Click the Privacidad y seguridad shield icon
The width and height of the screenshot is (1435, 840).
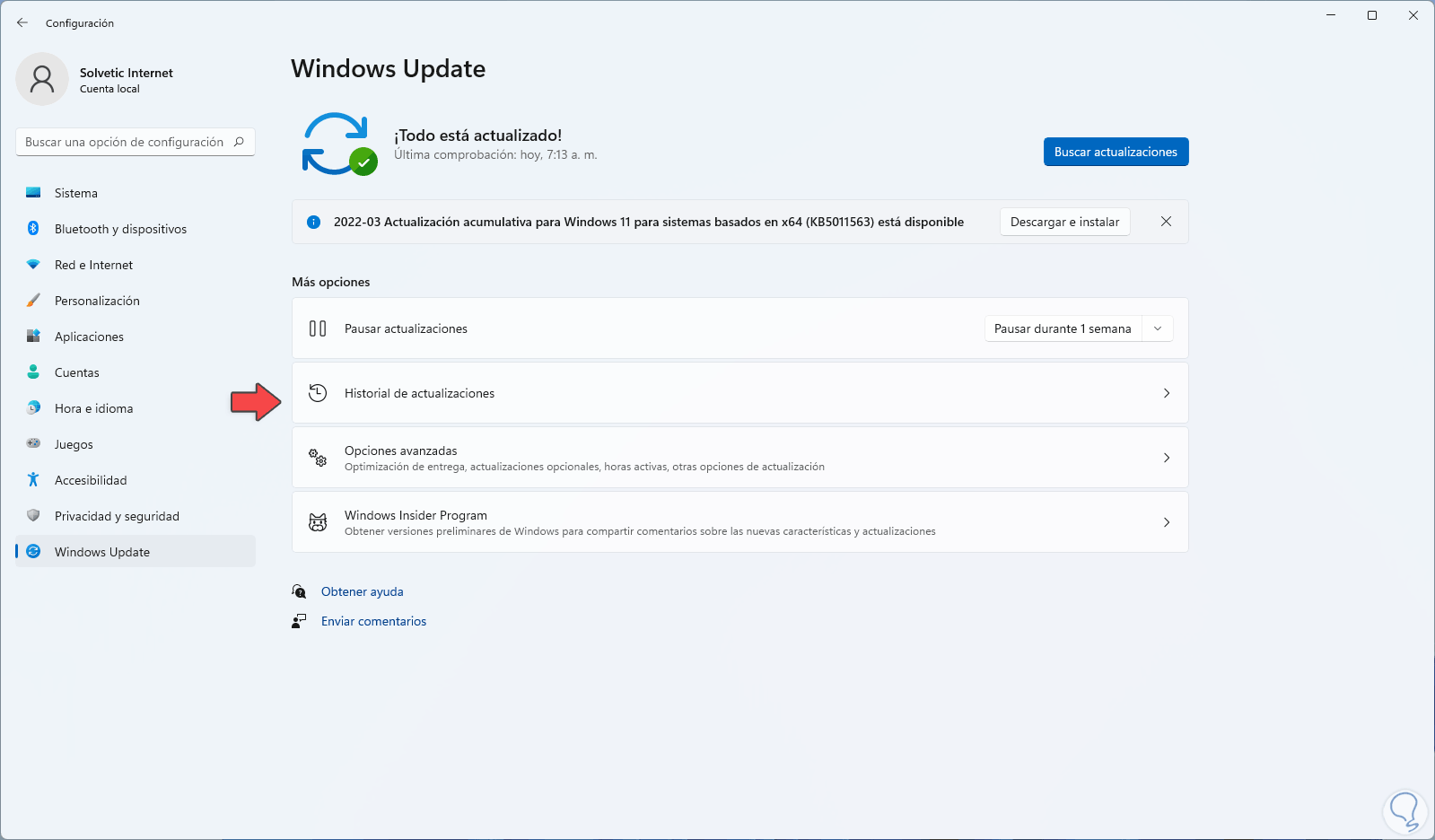(x=33, y=516)
